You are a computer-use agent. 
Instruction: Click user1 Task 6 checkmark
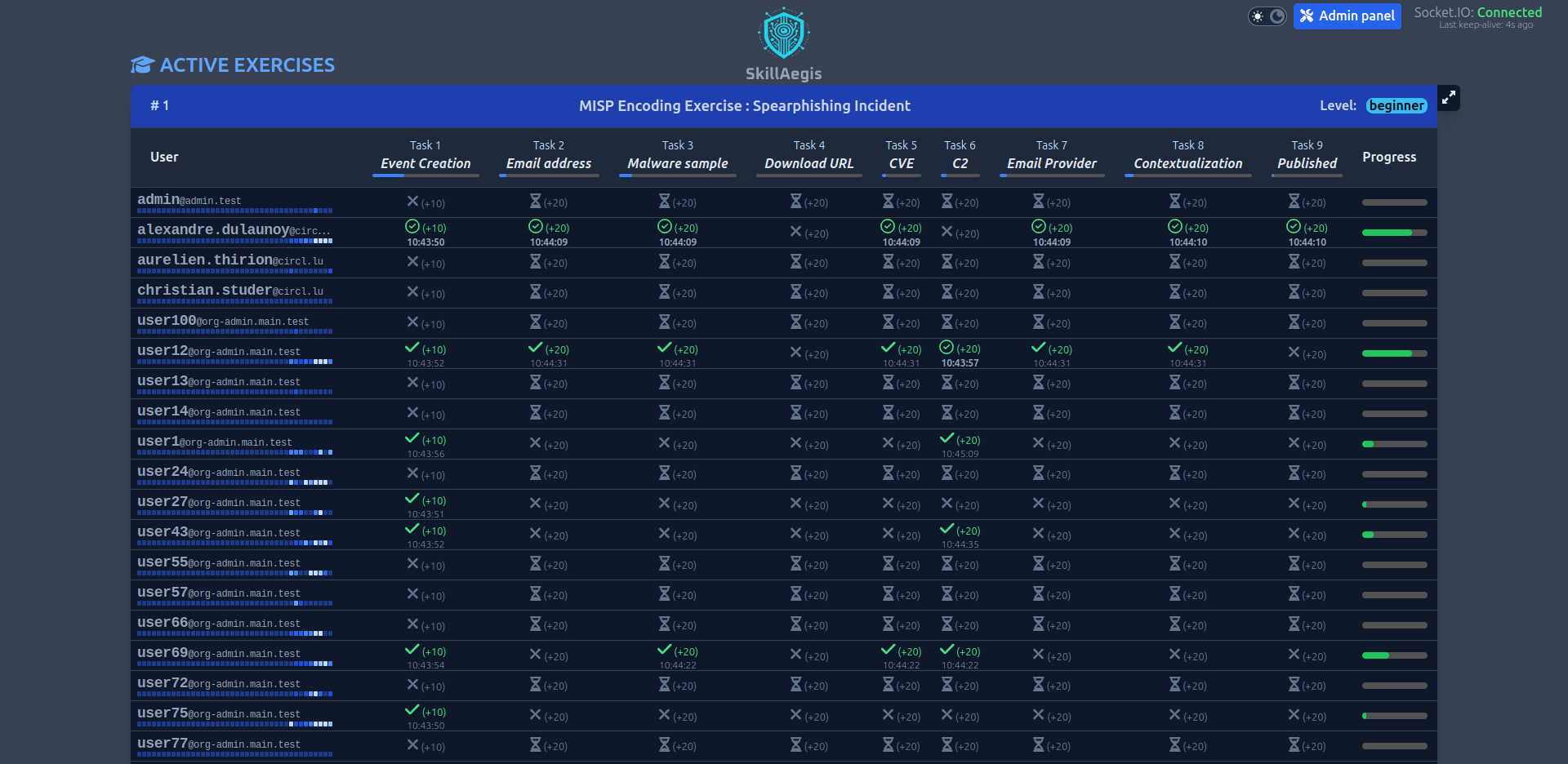[x=947, y=438]
